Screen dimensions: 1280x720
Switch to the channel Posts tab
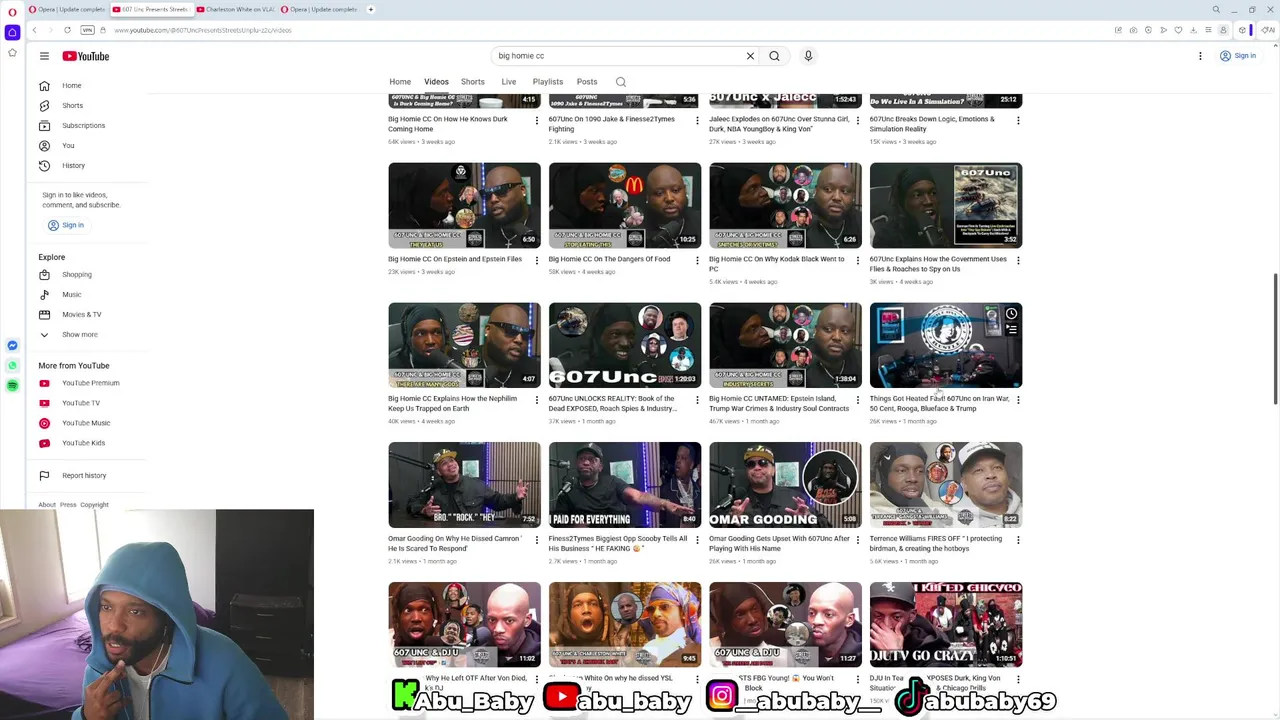[x=587, y=82]
